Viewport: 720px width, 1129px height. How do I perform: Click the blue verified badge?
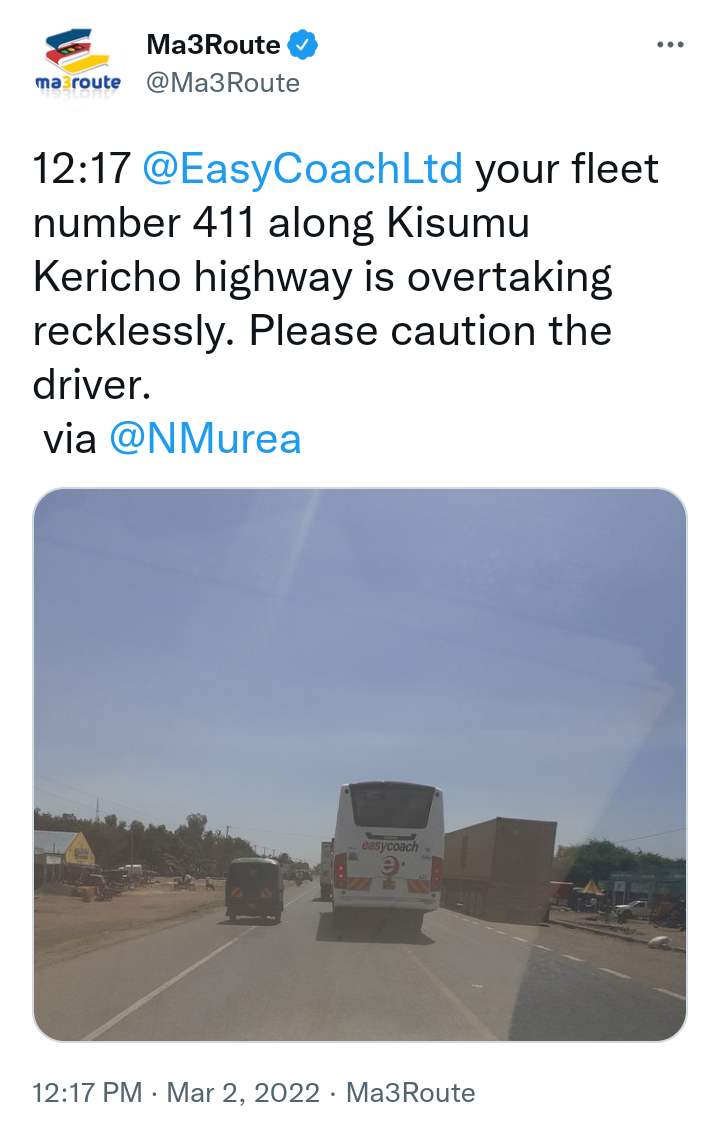[x=302, y=45]
